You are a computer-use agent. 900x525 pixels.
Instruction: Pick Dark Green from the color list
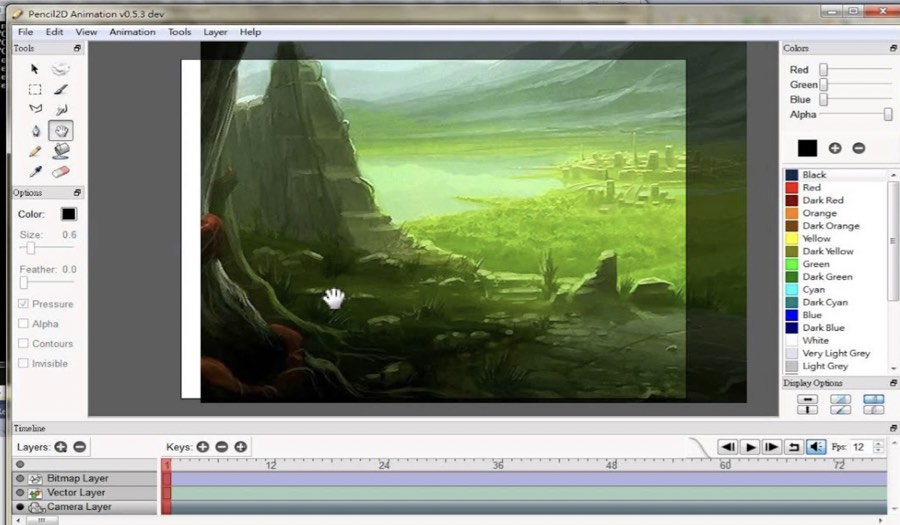point(827,277)
